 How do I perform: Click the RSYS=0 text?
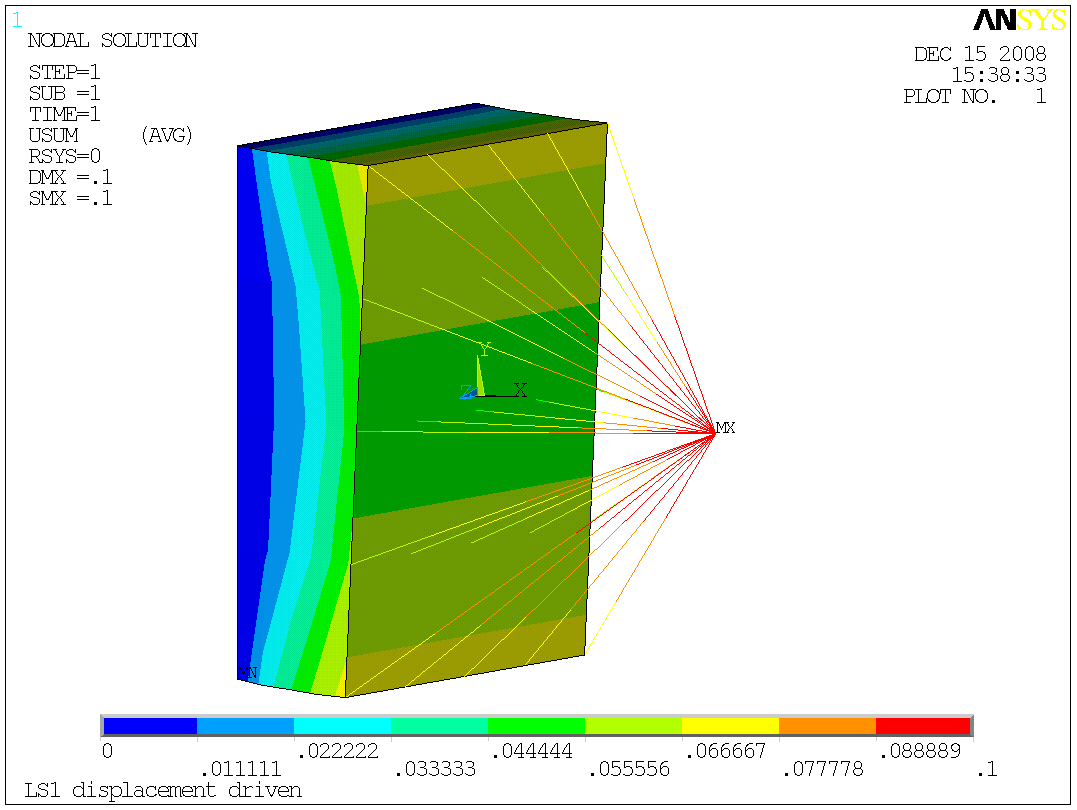click(x=64, y=157)
